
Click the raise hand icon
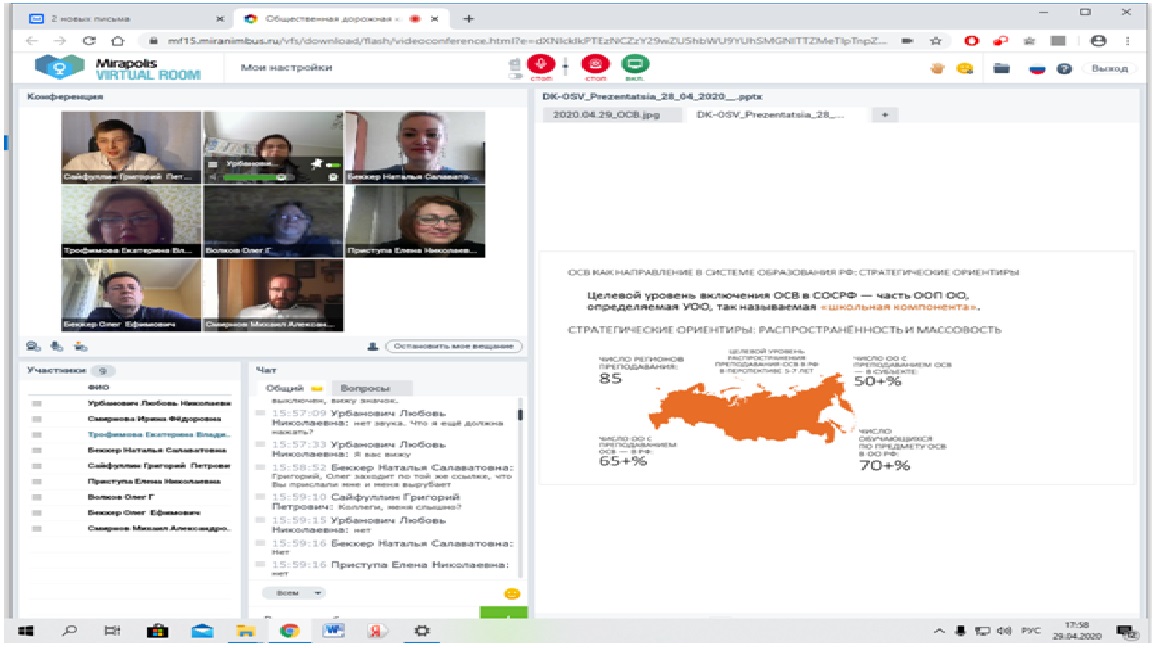[x=938, y=69]
